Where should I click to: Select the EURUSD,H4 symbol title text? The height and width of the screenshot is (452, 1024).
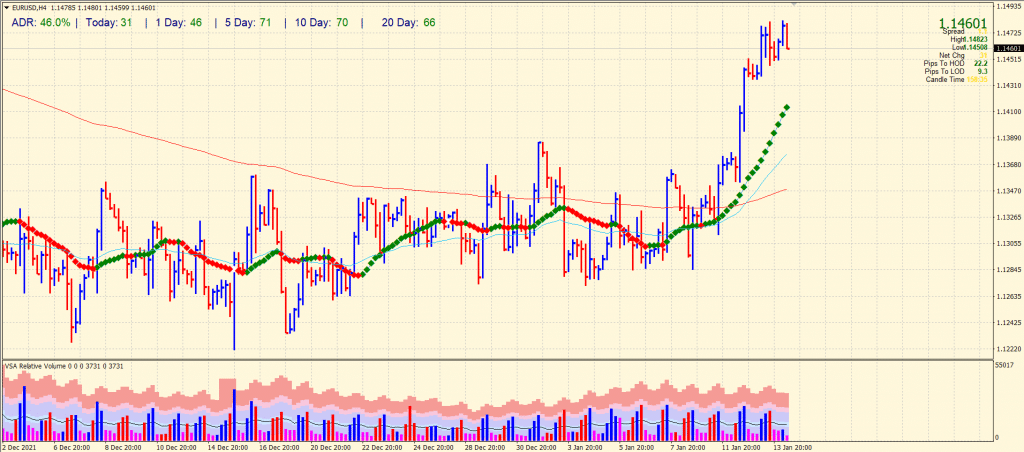tap(27, 8)
